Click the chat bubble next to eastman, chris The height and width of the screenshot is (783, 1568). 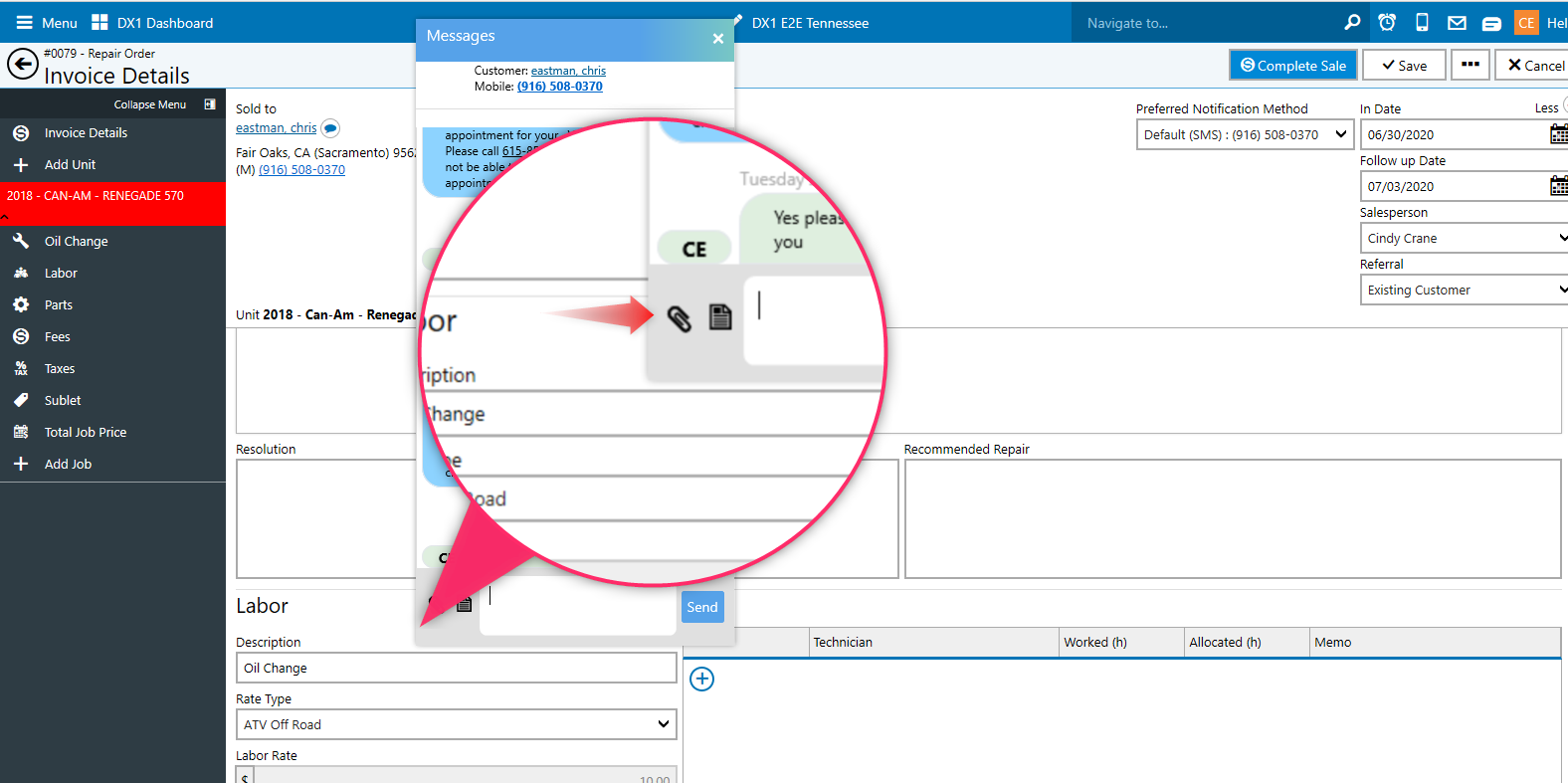tap(330, 128)
